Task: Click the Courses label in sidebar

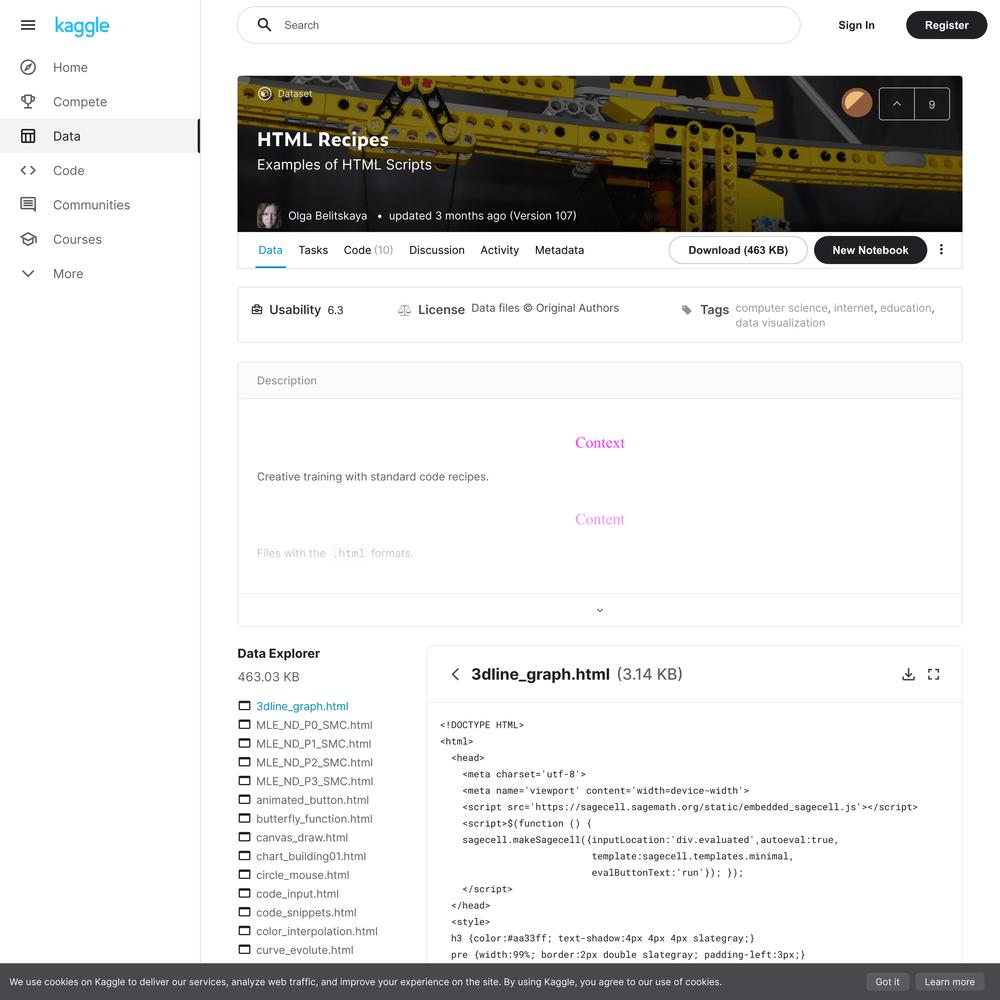Action: coord(77,239)
